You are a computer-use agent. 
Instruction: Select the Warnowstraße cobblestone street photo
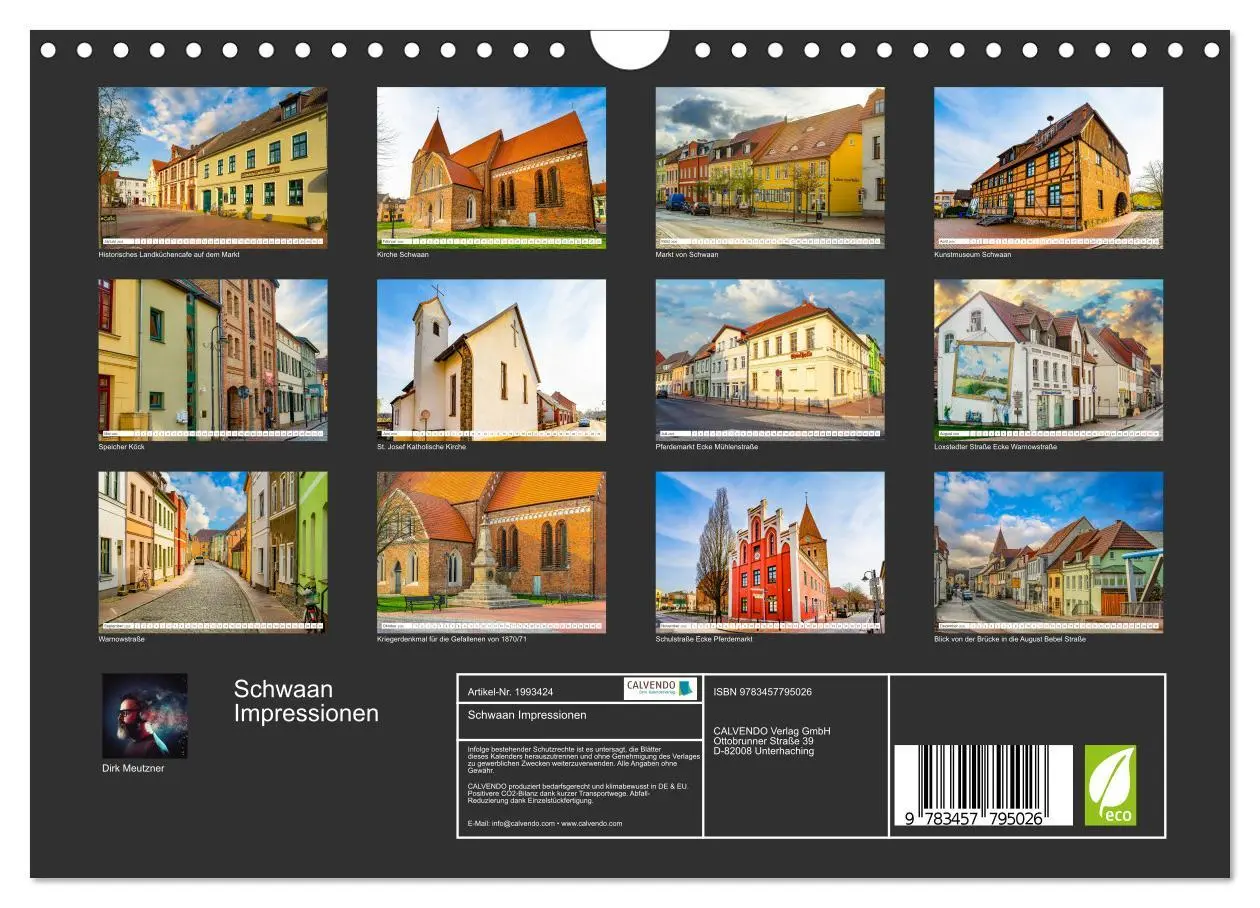[212, 552]
